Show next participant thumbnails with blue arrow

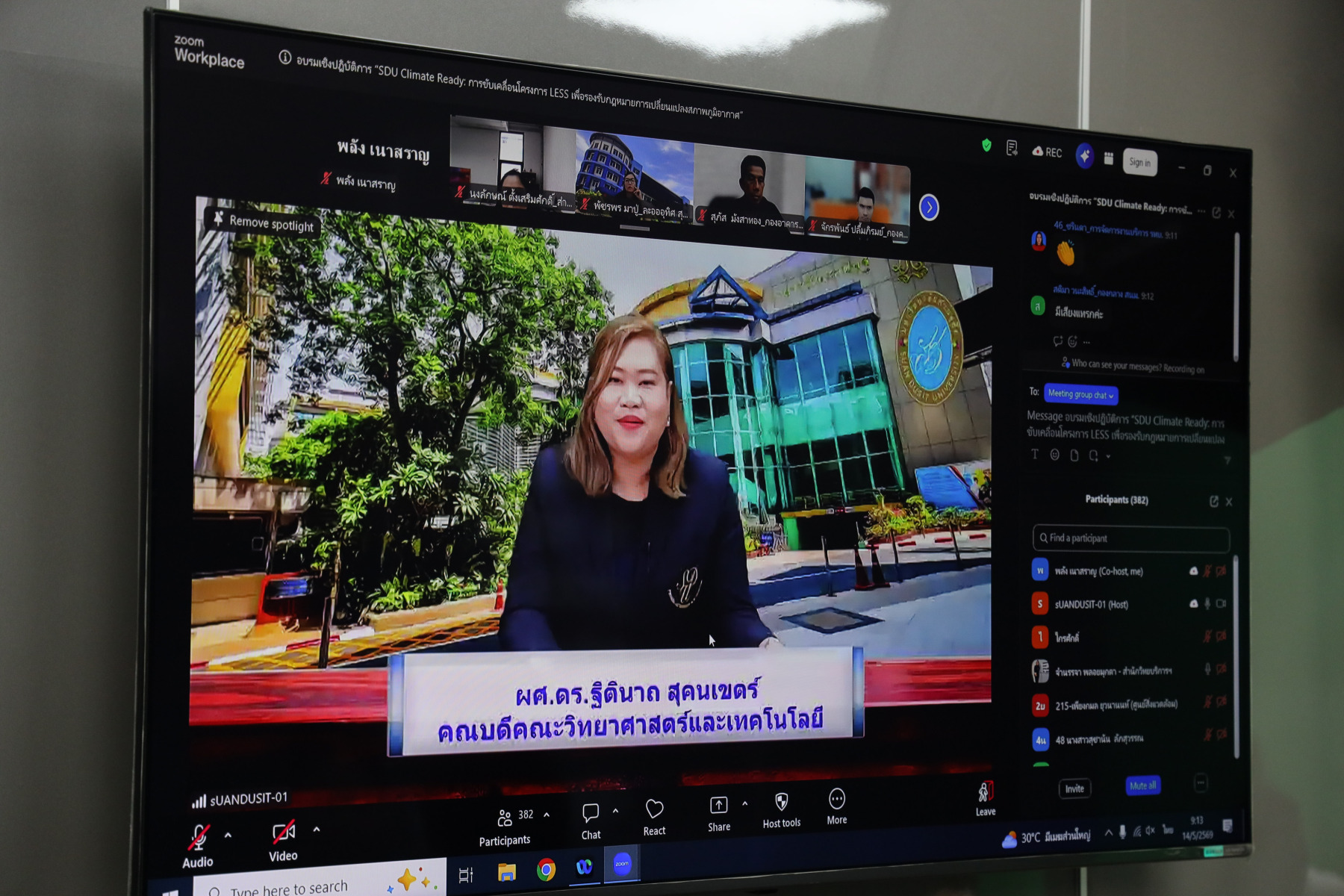(x=929, y=207)
